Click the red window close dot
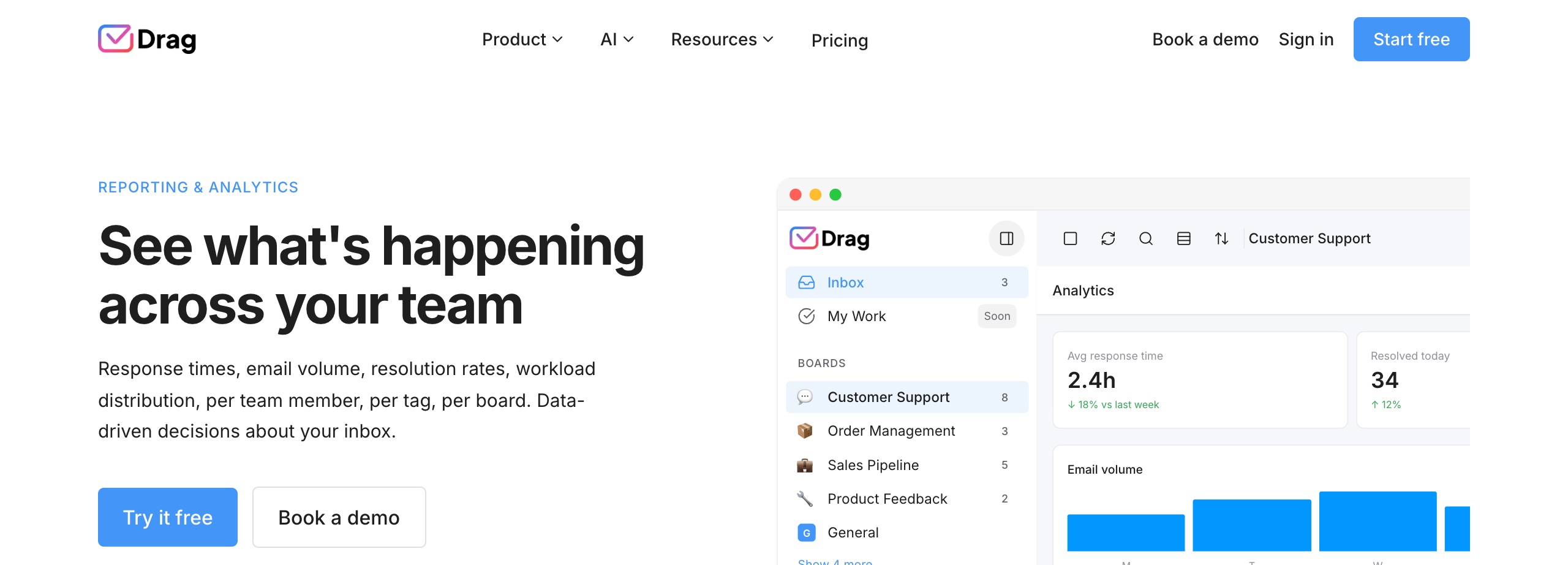 pos(796,195)
